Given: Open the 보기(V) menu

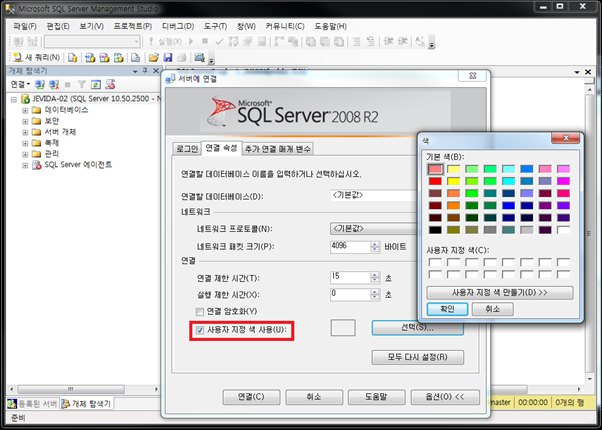Looking at the screenshot, I should [x=91, y=26].
